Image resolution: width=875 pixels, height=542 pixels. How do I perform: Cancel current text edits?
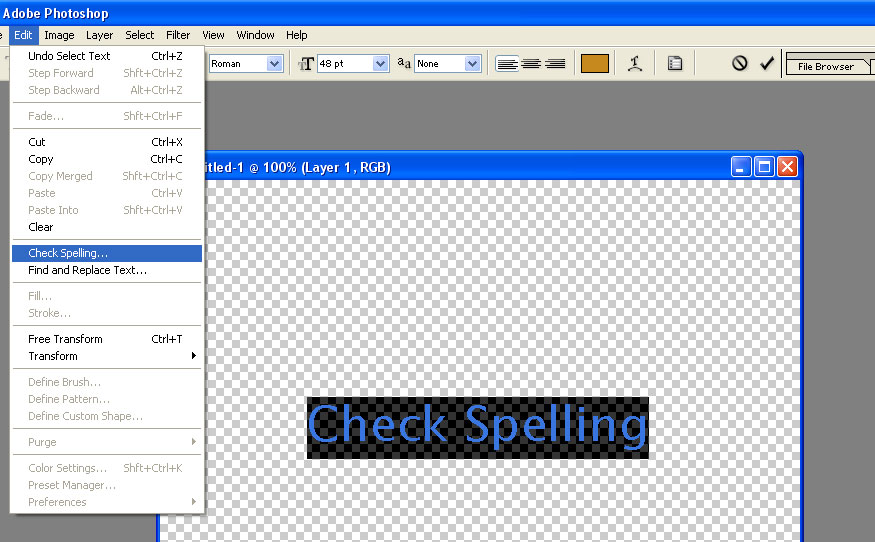click(x=740, y=64)
